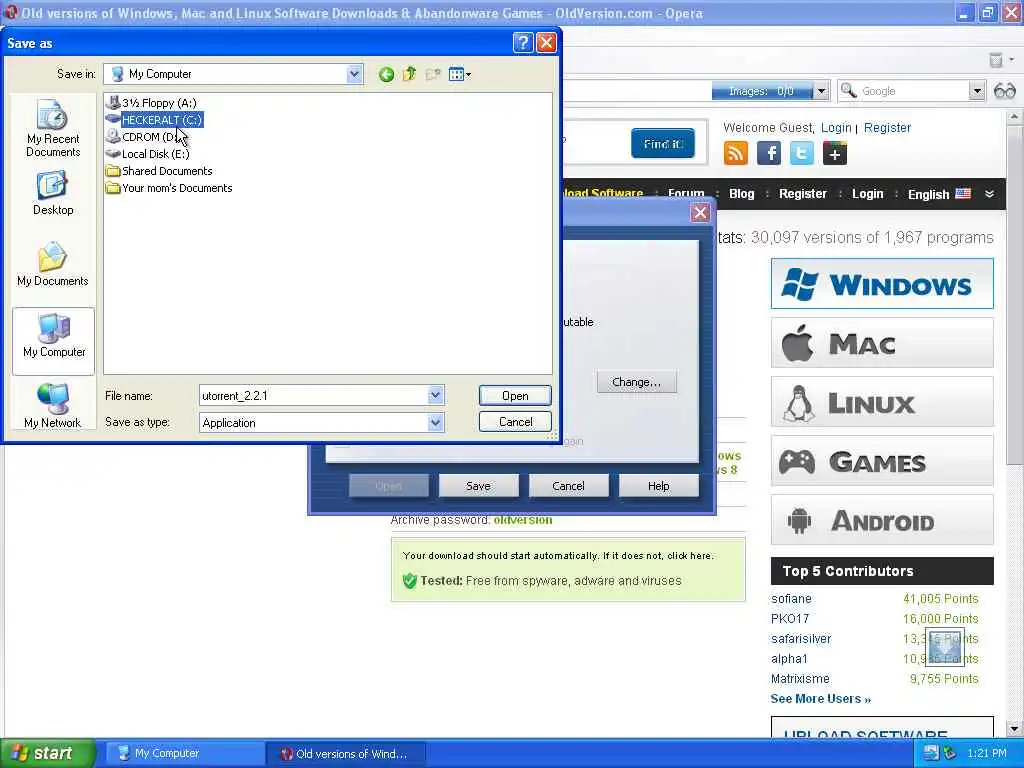Click the black plus share icon

click(835, 153)
